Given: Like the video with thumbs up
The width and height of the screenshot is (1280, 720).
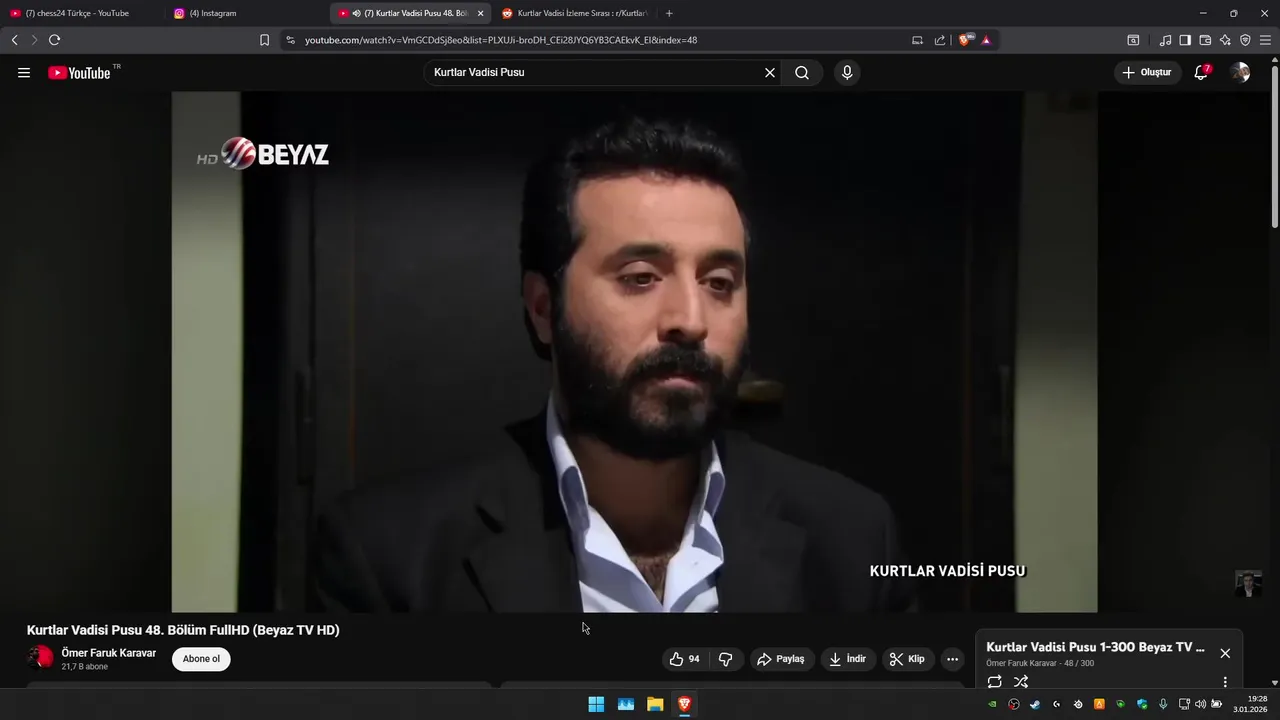Looking at the screenshot, I should (x=685, y=659).
